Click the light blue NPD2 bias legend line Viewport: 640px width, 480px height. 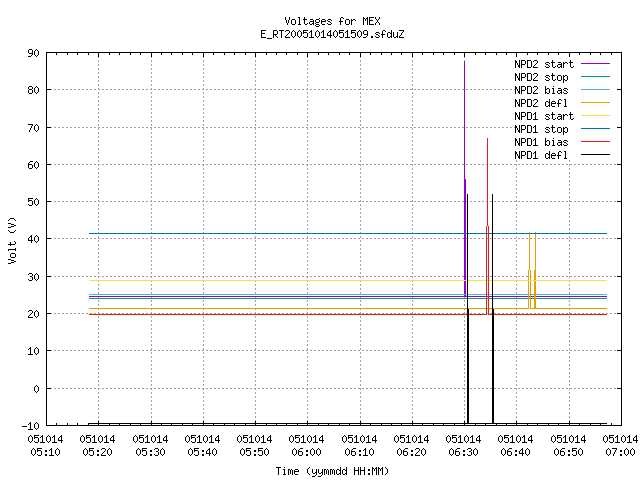[595, 89]
